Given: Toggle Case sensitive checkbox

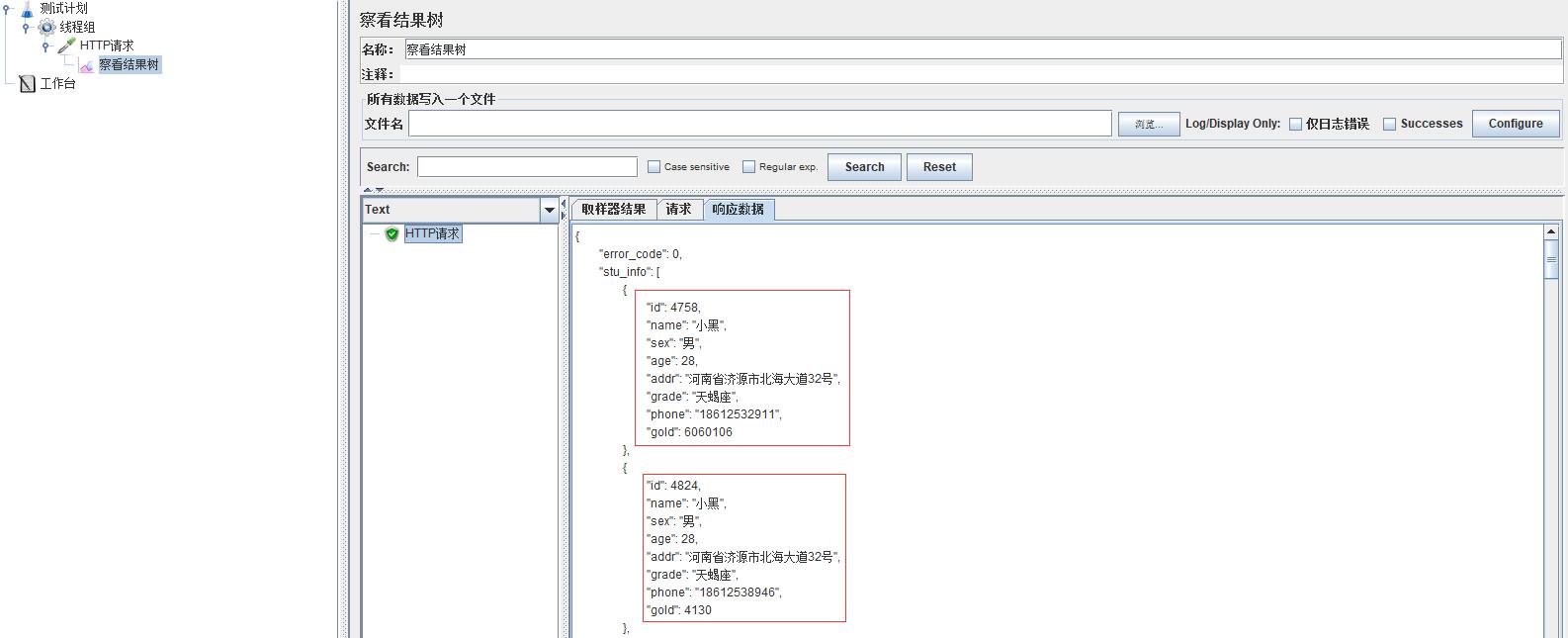Looking at the screenshot, I should (653, 167).
